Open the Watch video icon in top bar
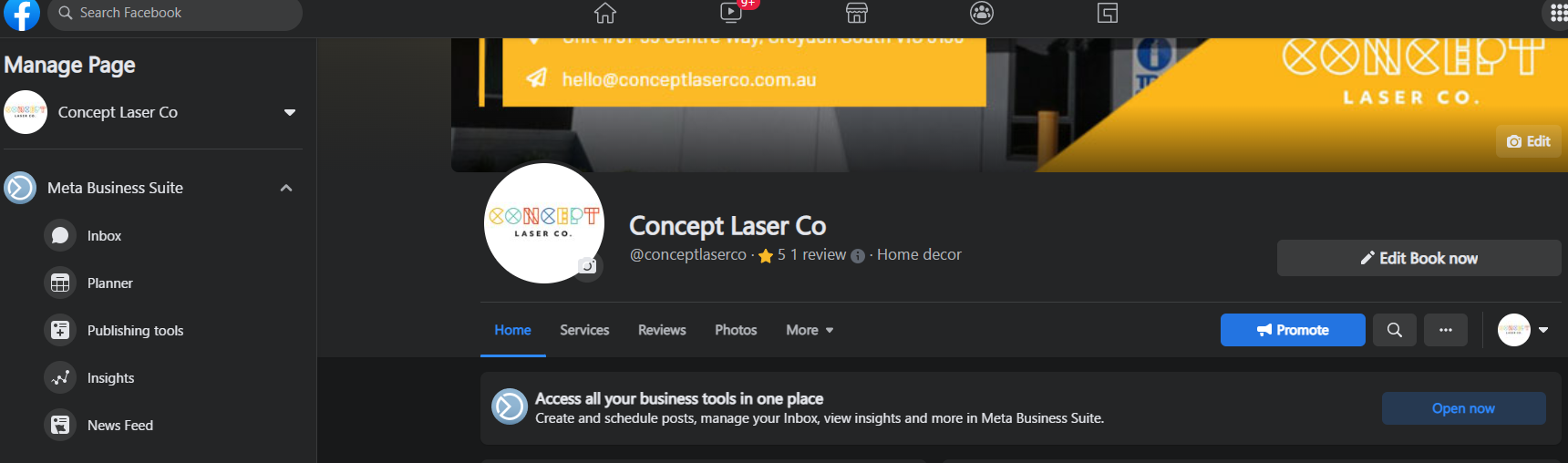1568x463 pixels. tap(731, 12)
